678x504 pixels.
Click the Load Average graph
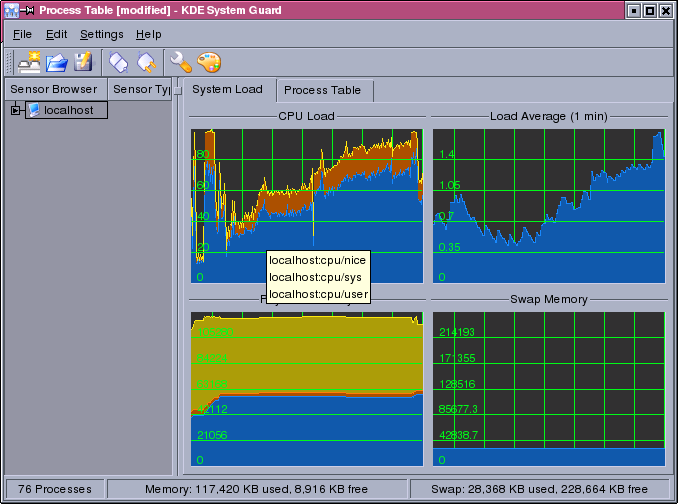549,206
